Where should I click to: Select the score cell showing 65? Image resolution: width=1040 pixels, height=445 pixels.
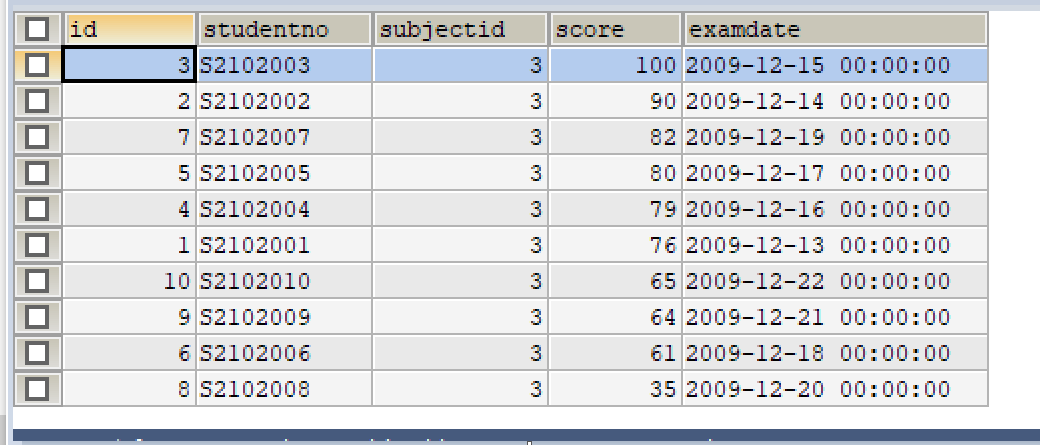(x=616, y=281)
